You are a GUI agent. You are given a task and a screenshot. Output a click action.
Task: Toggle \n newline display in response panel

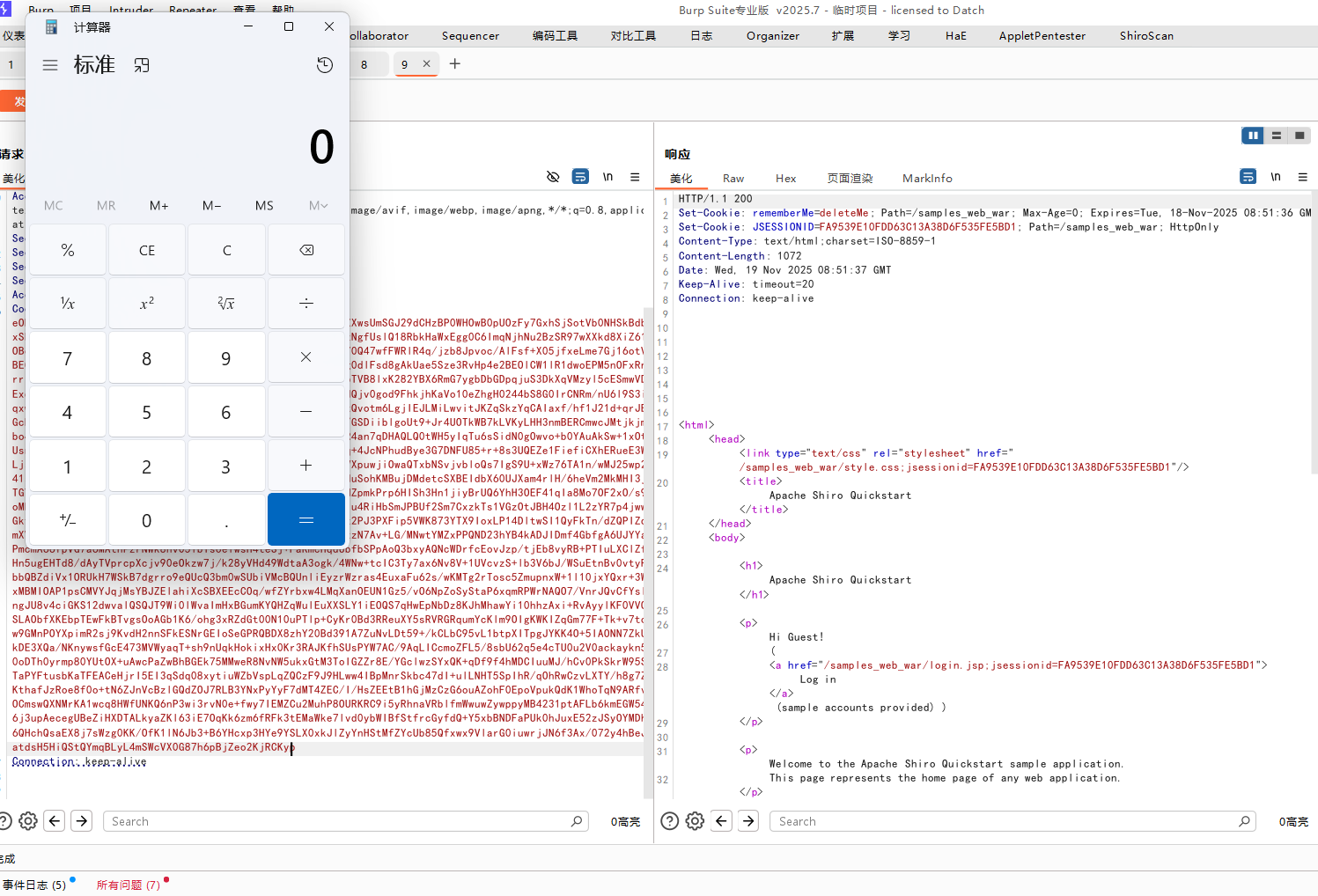coord(1276,177)
